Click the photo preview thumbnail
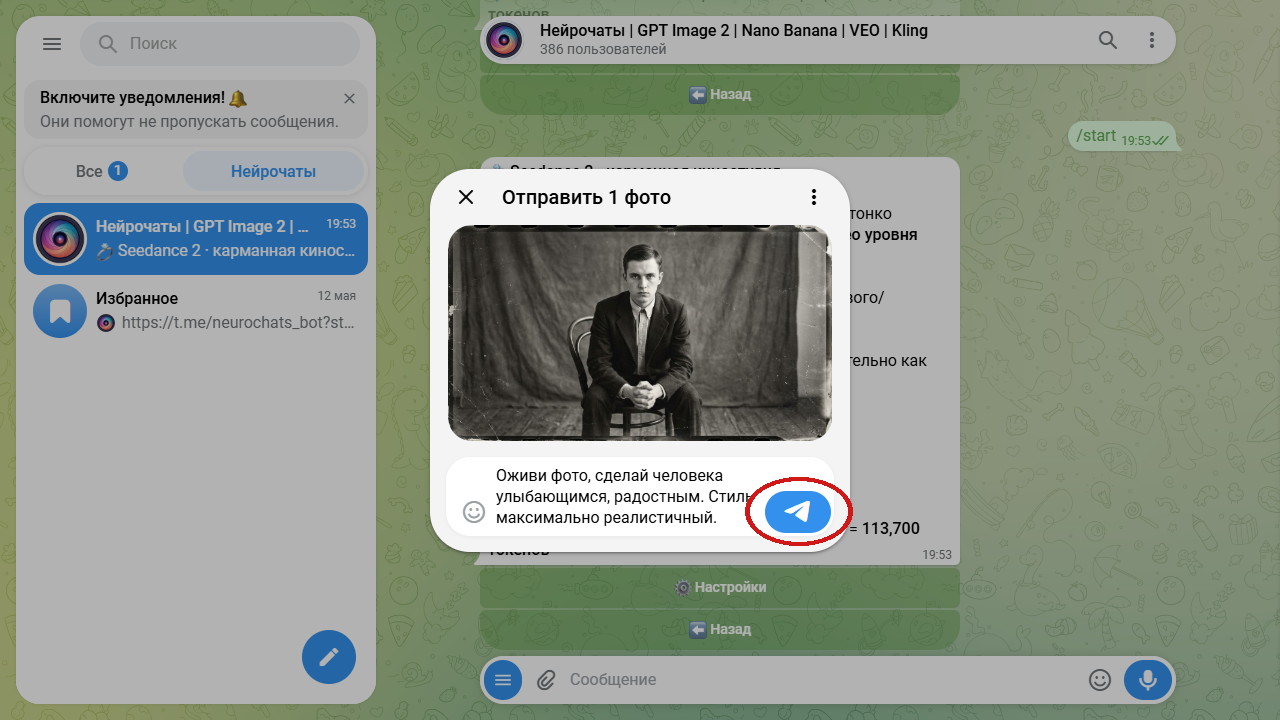This screenshot has width=1280, height=720. tap(640, 333)
